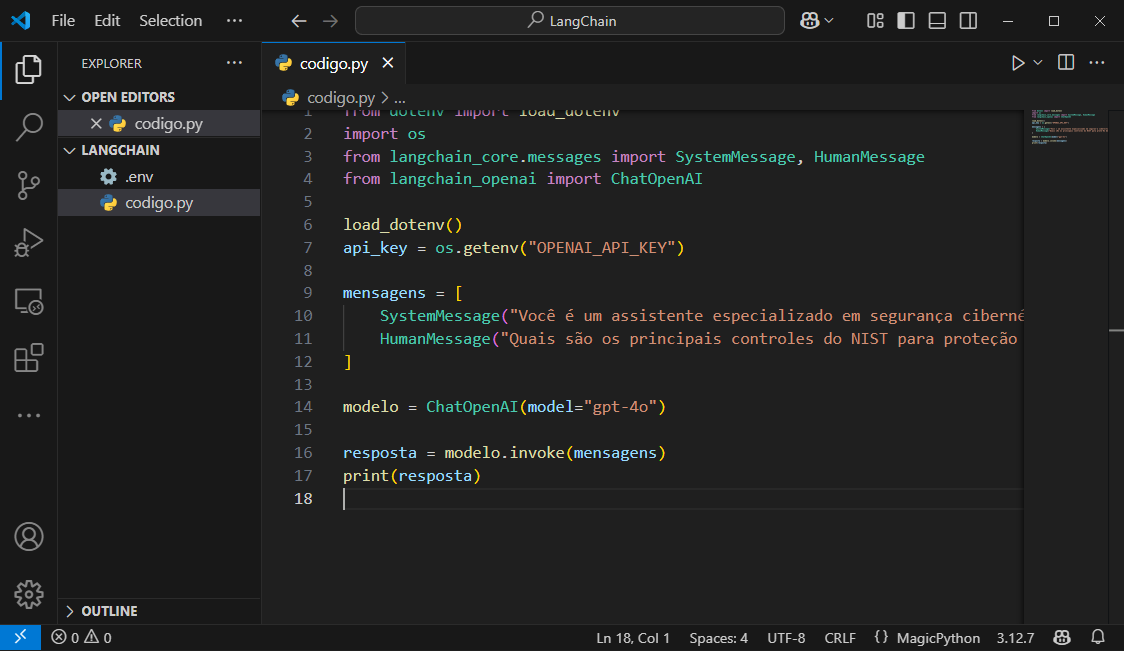This screenshot has width=1124, height=651.
Task: Go forward with the right arrow
Action: [x=330, y=21]
